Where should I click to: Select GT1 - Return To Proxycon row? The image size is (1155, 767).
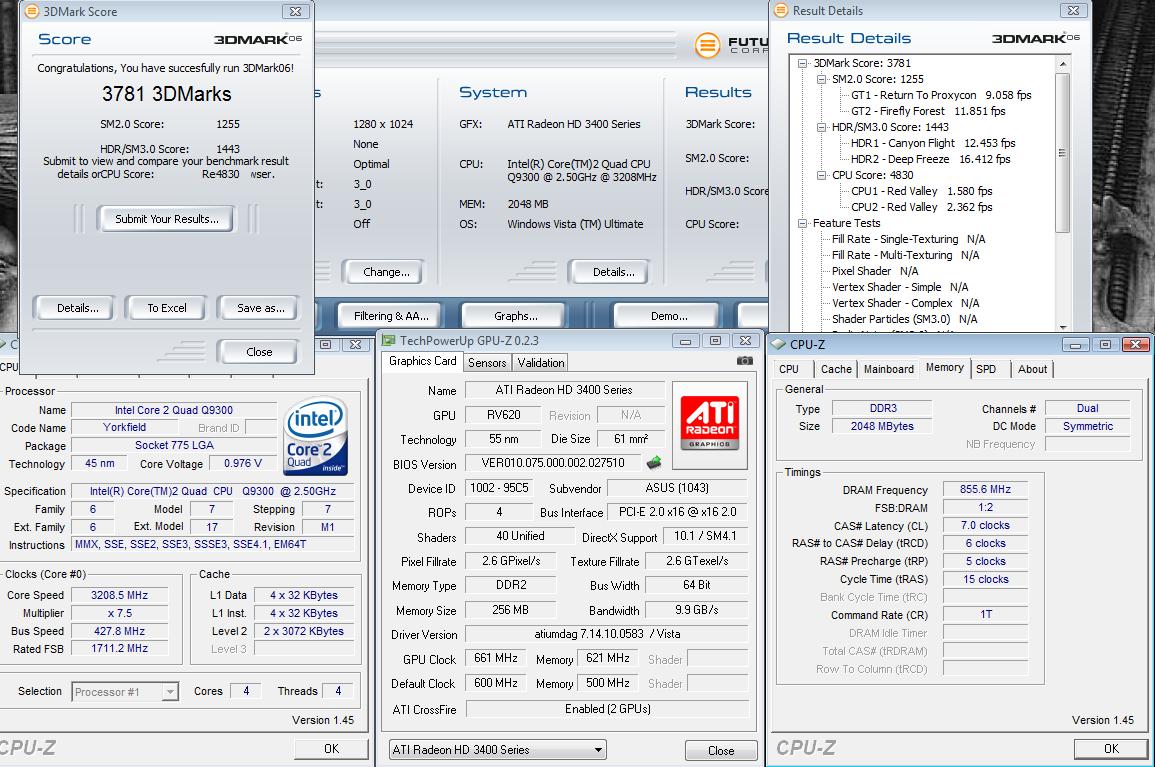click(x=941, y=95)
